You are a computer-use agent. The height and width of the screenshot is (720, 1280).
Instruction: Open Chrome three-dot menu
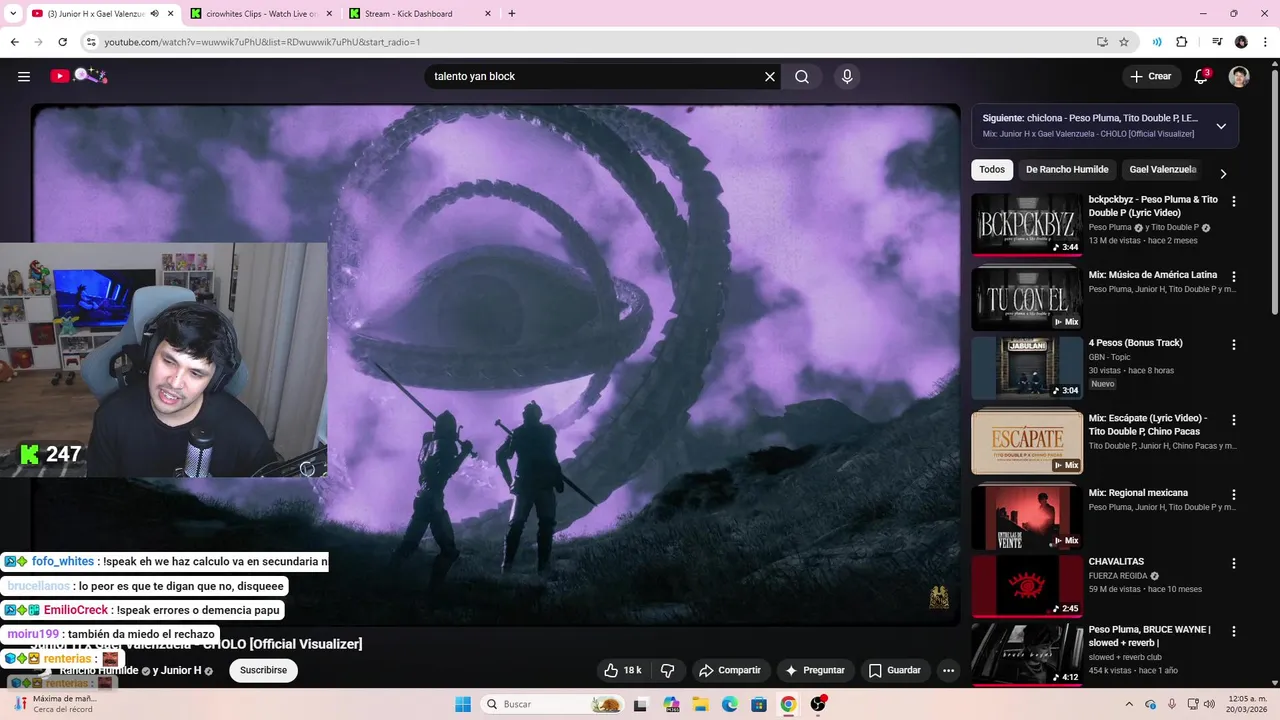[x=1264, y=42]
